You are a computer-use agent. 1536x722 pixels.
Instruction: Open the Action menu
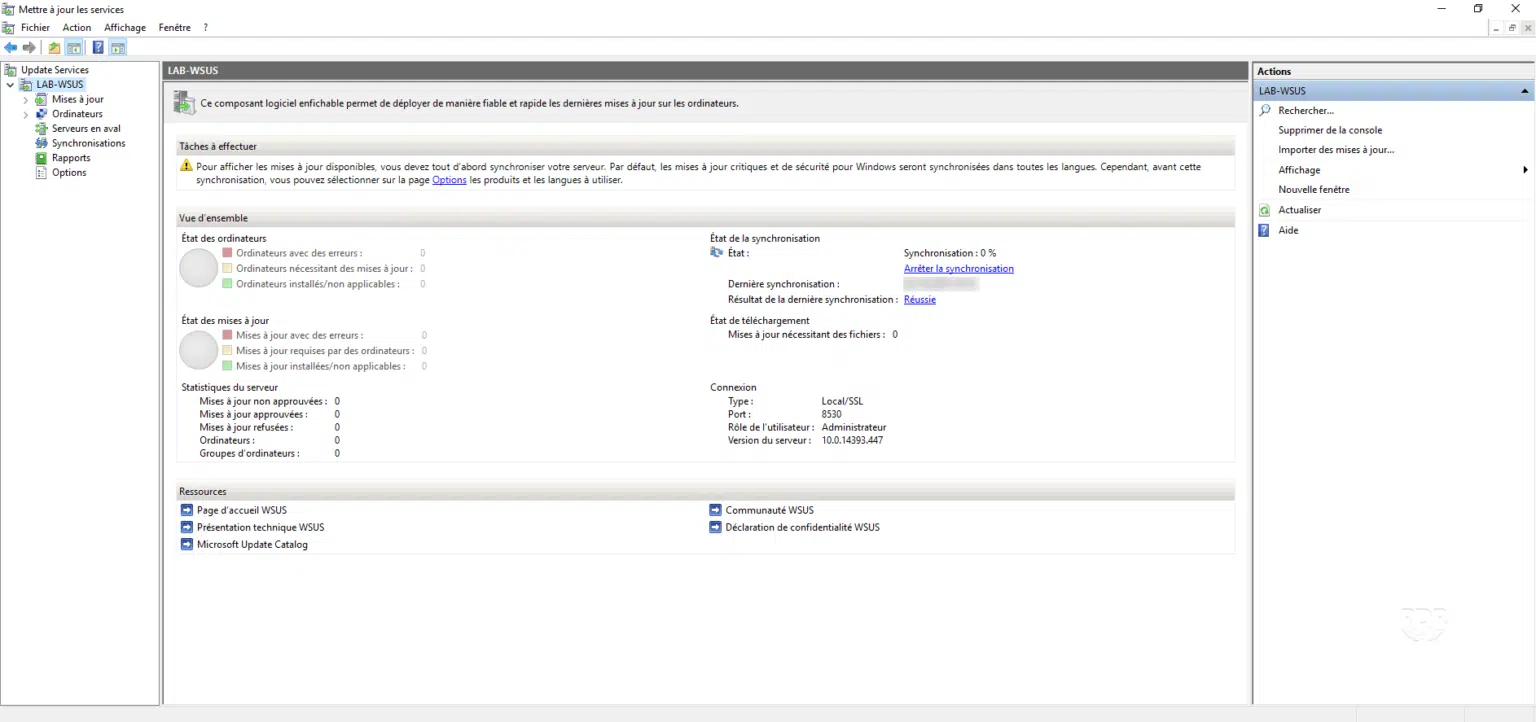click(77, 28)
